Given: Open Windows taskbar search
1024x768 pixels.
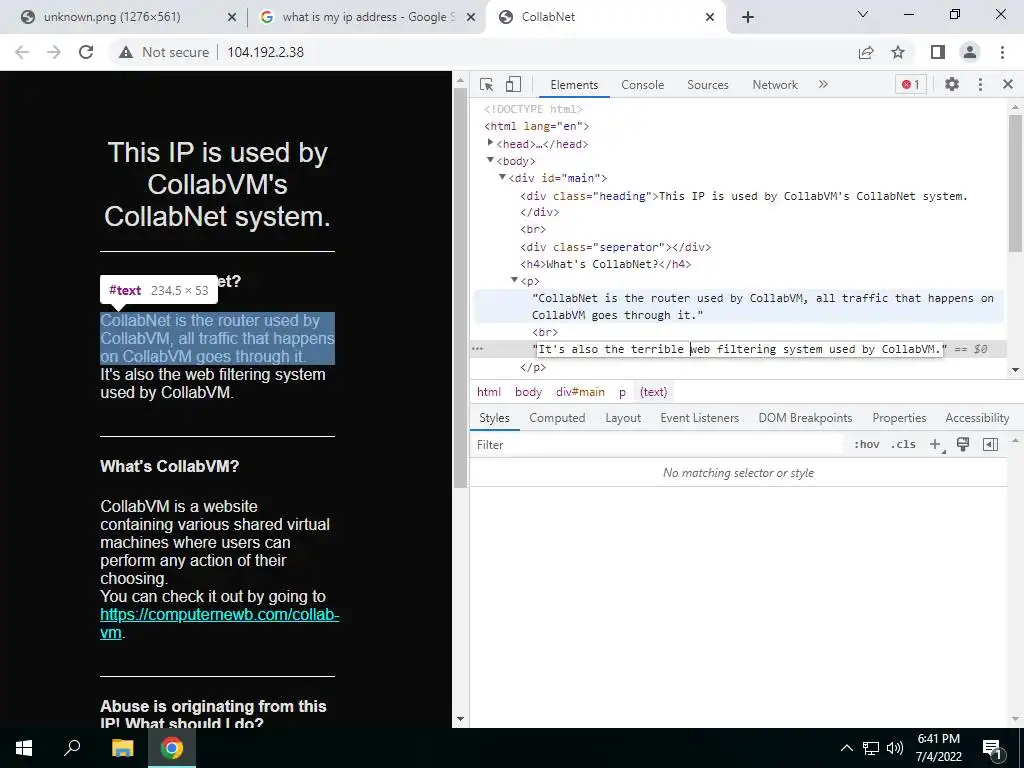Looking at the screenshot, I should [x=72, y=748].
